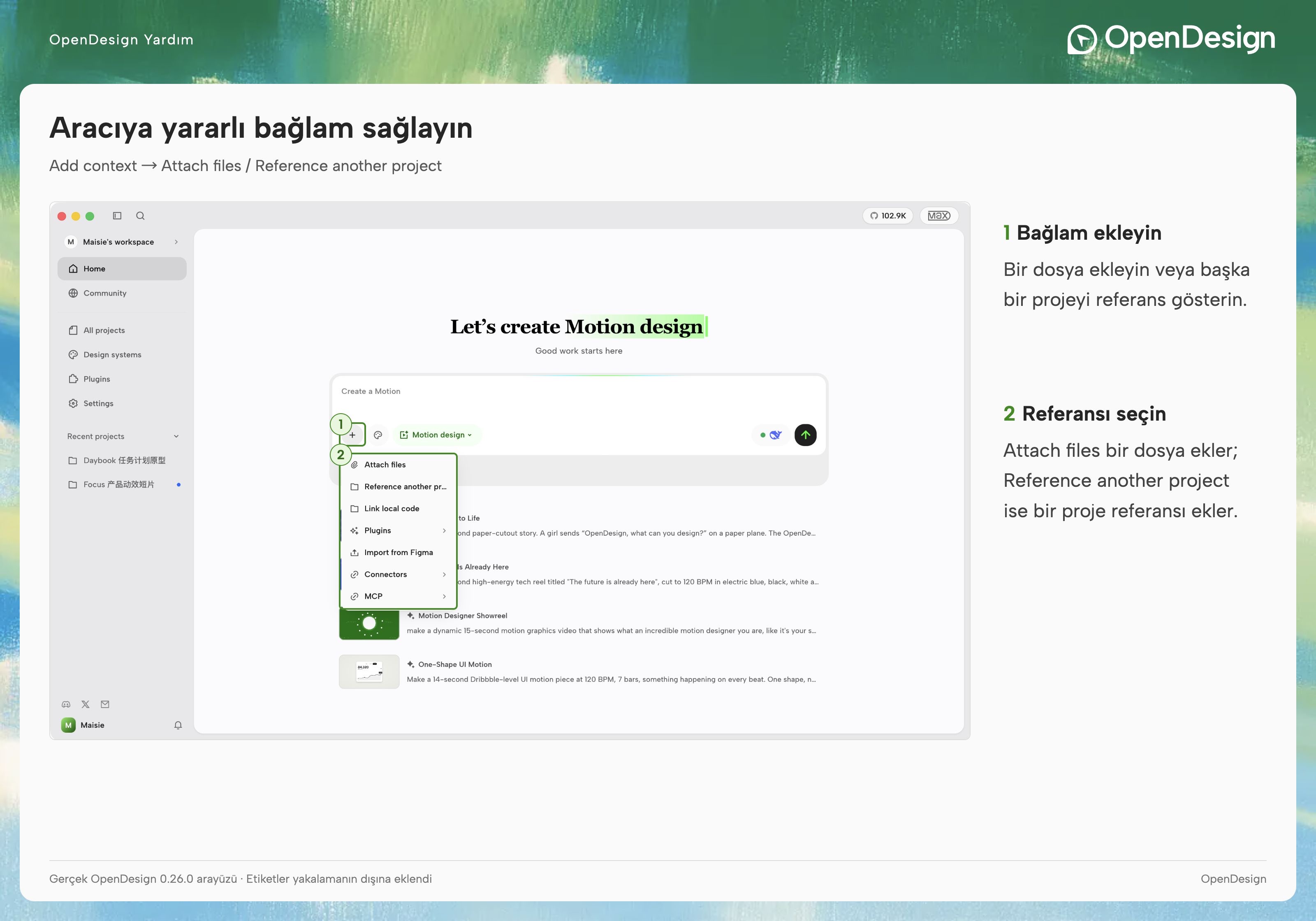Select the One-Shape UI Motion title
This screenshot has height=921, width=1316.
coord(455,664)
